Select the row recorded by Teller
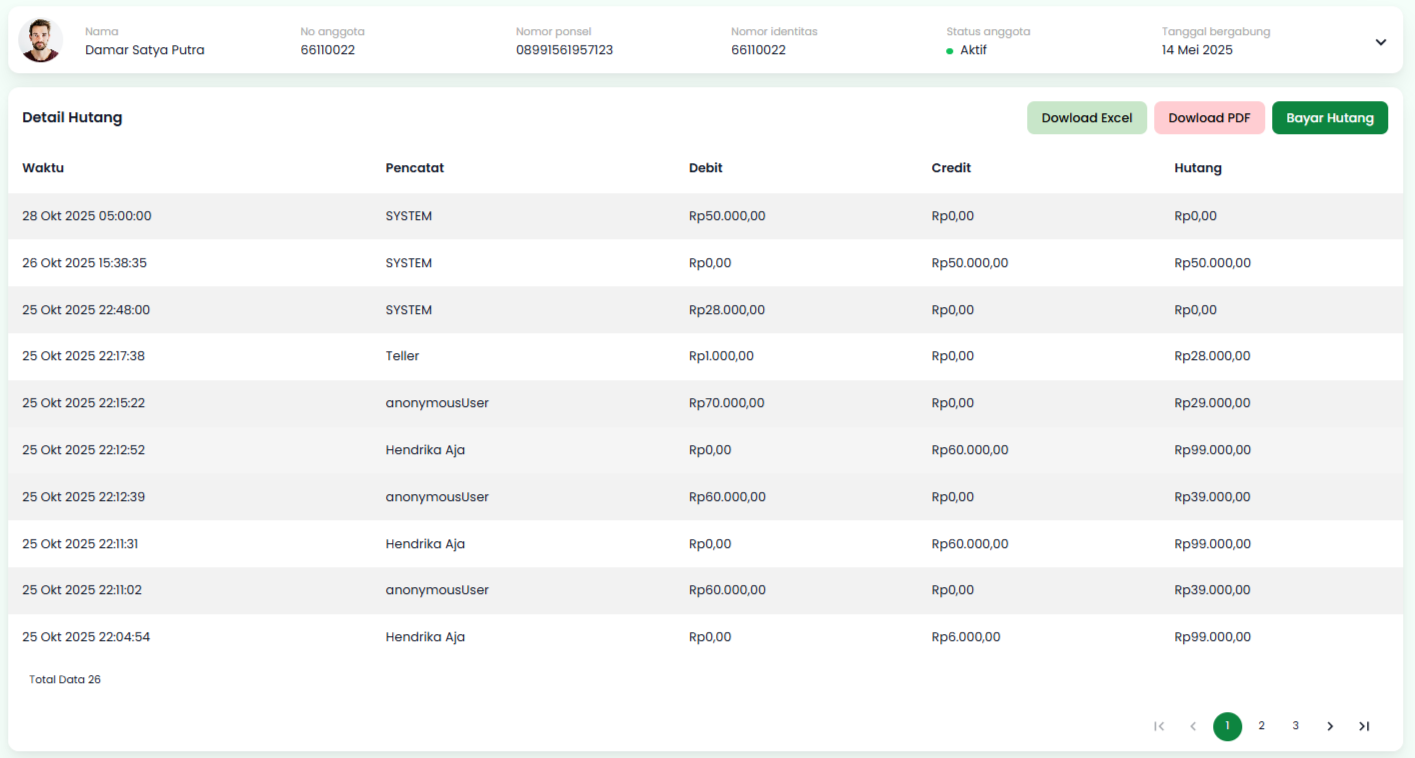This screenshot has height=758, width=1415. 402,356
